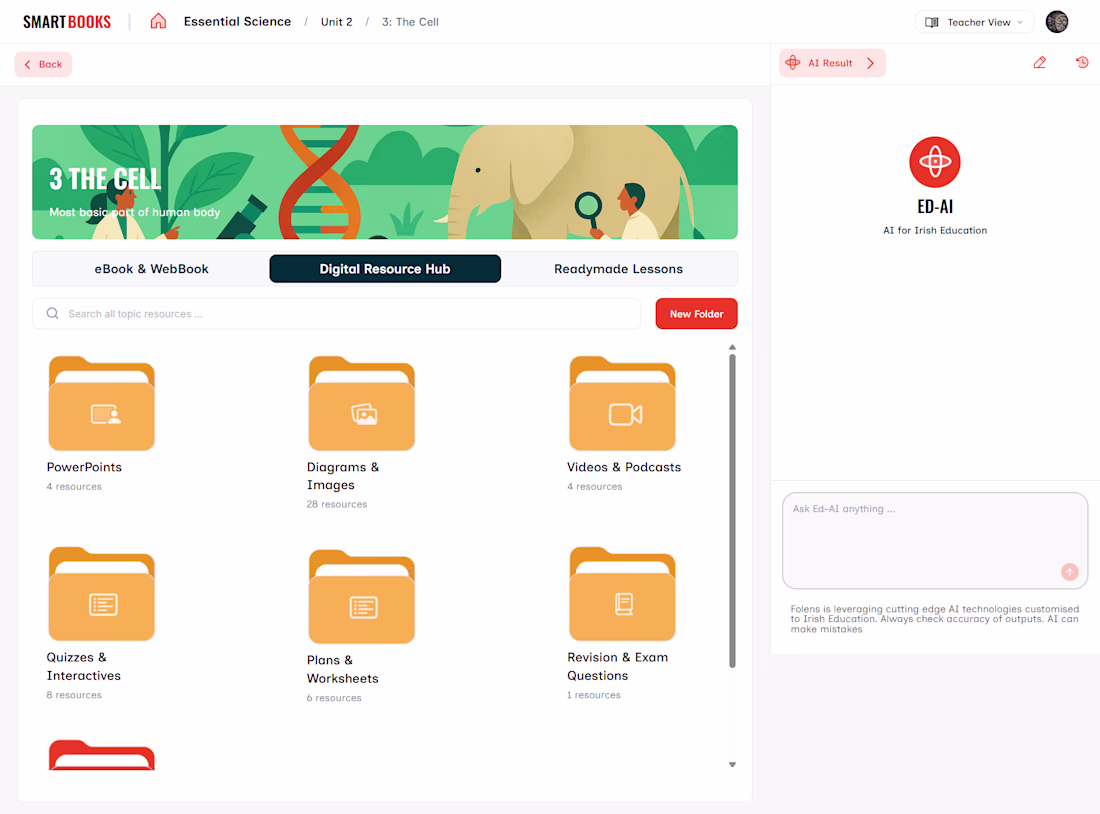The height and width of the screenshot is (814, 1100).
Task: Send the Ed-AI message with arrow button
Action: pos(1069,572)
